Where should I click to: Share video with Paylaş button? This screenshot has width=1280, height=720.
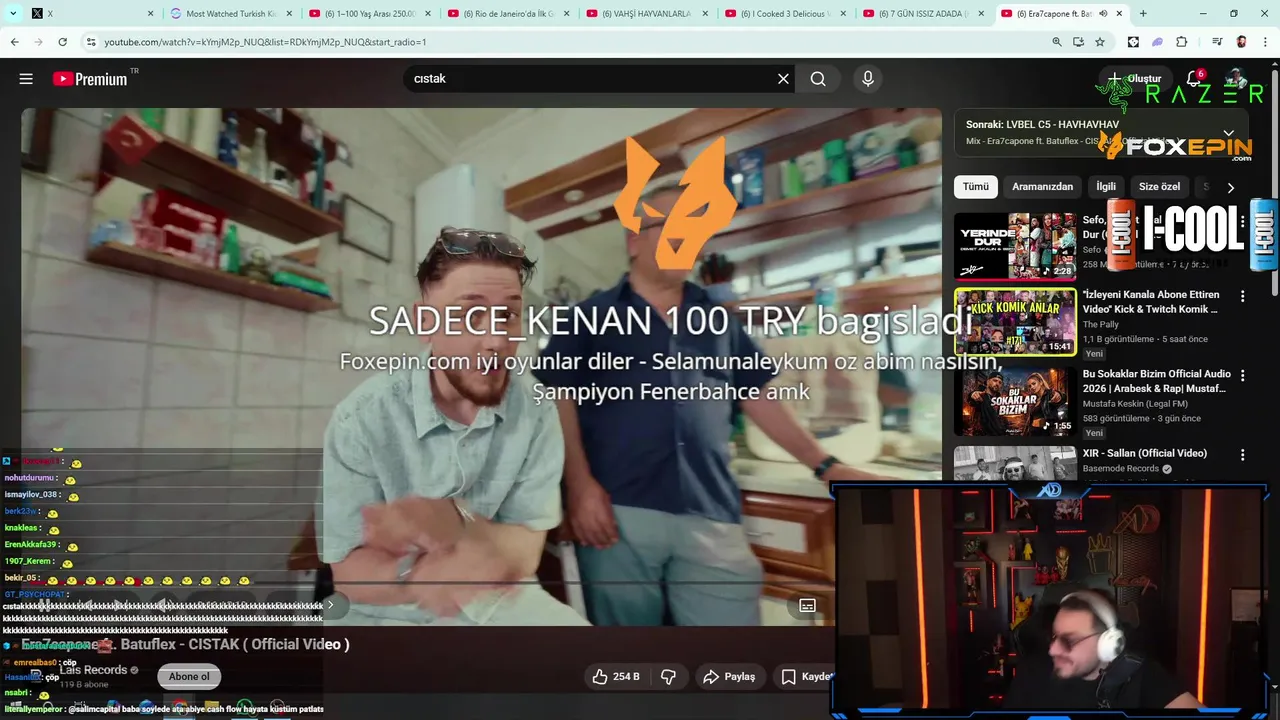(x=729, y=677)
